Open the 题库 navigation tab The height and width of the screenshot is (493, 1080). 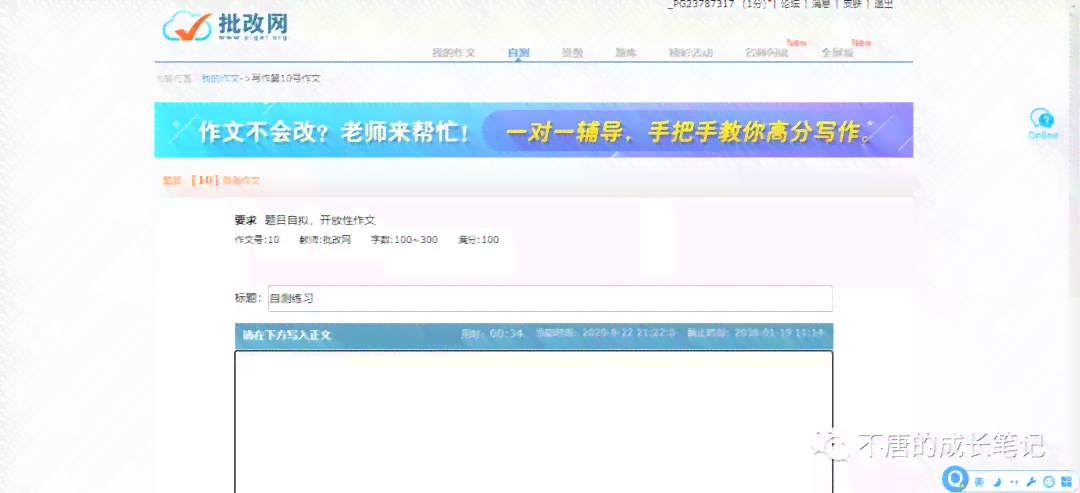(625, 52)
